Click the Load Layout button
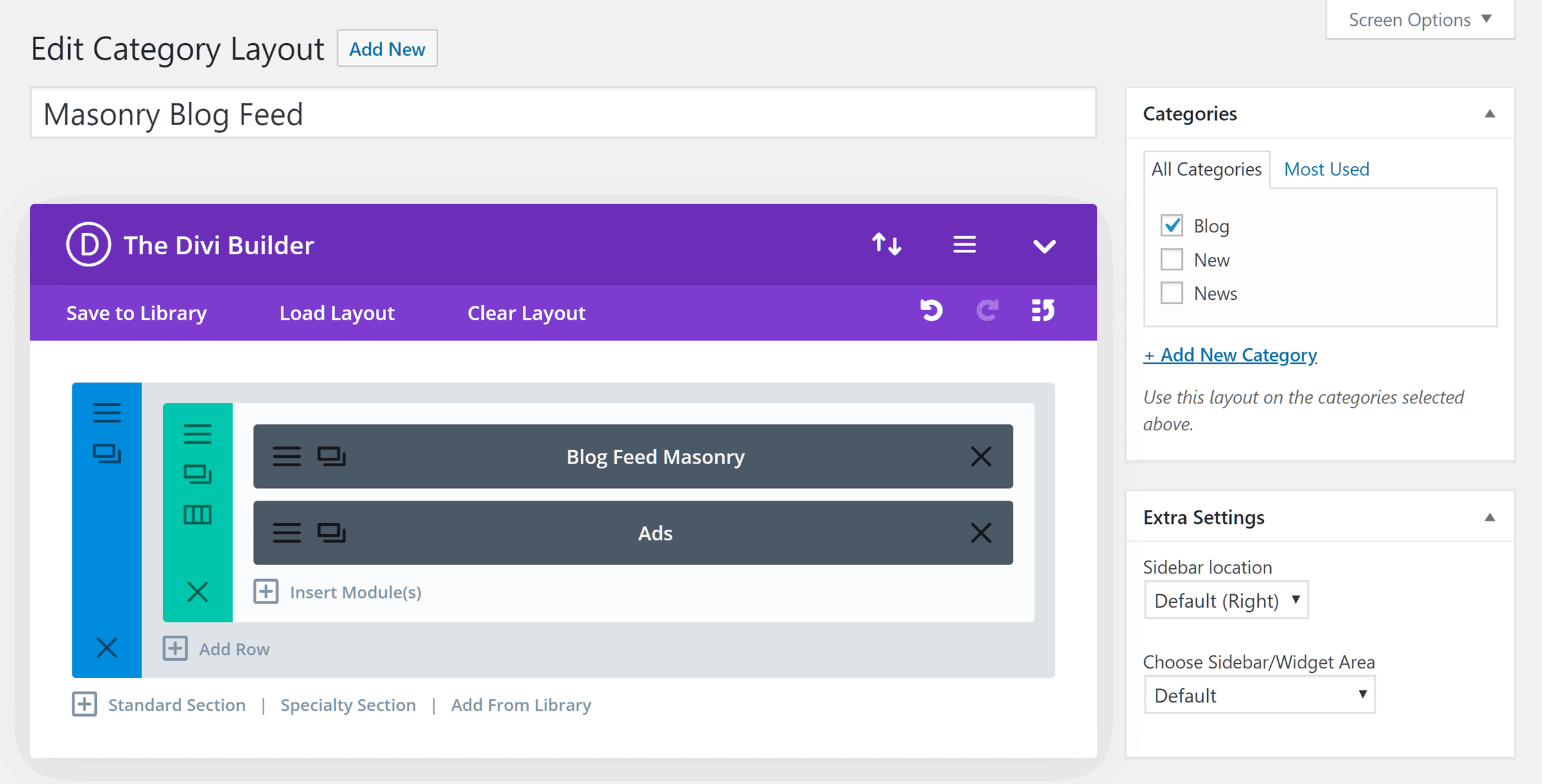The width and height of the screenshot is (1542, 784). [337, 313]
